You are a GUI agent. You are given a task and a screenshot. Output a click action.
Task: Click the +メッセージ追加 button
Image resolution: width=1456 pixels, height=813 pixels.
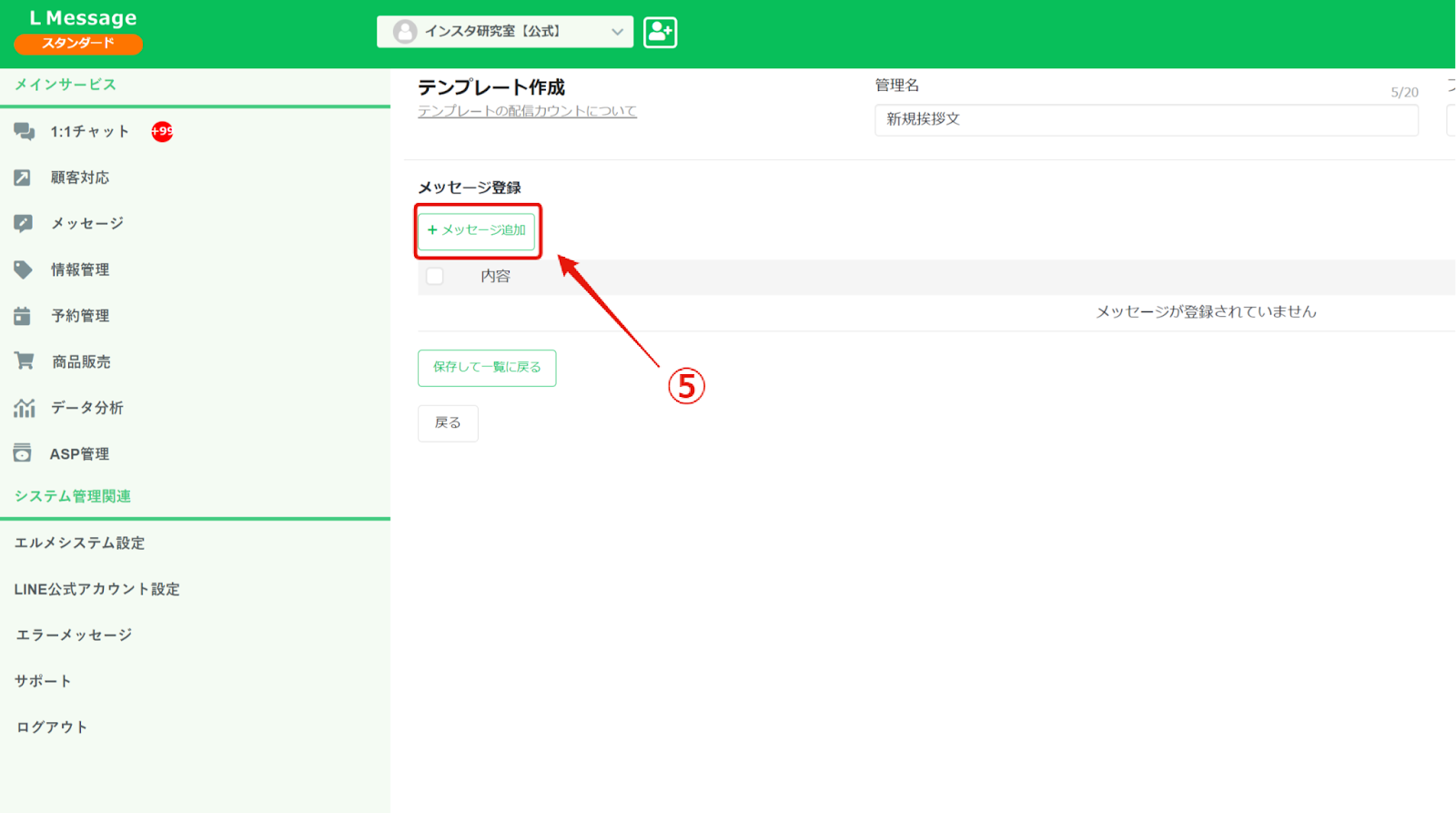coord(477,230)
